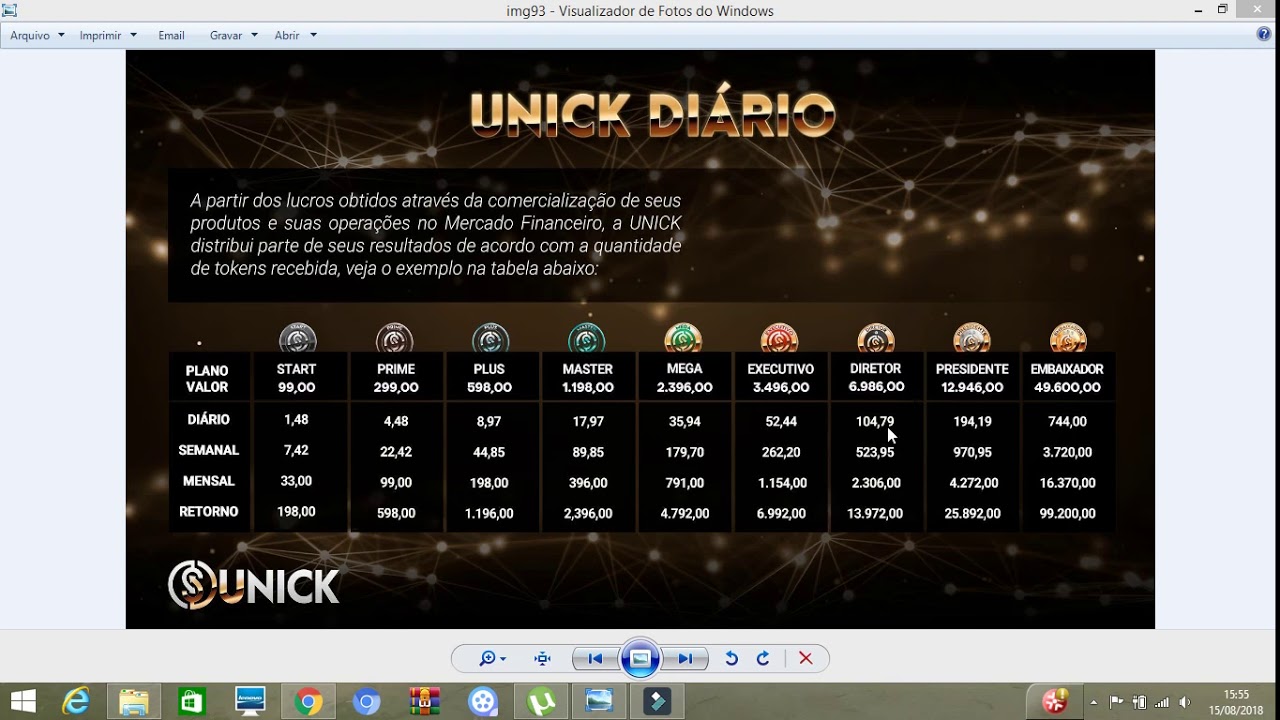Open the film reel video app in taskbar

point(482,701)
